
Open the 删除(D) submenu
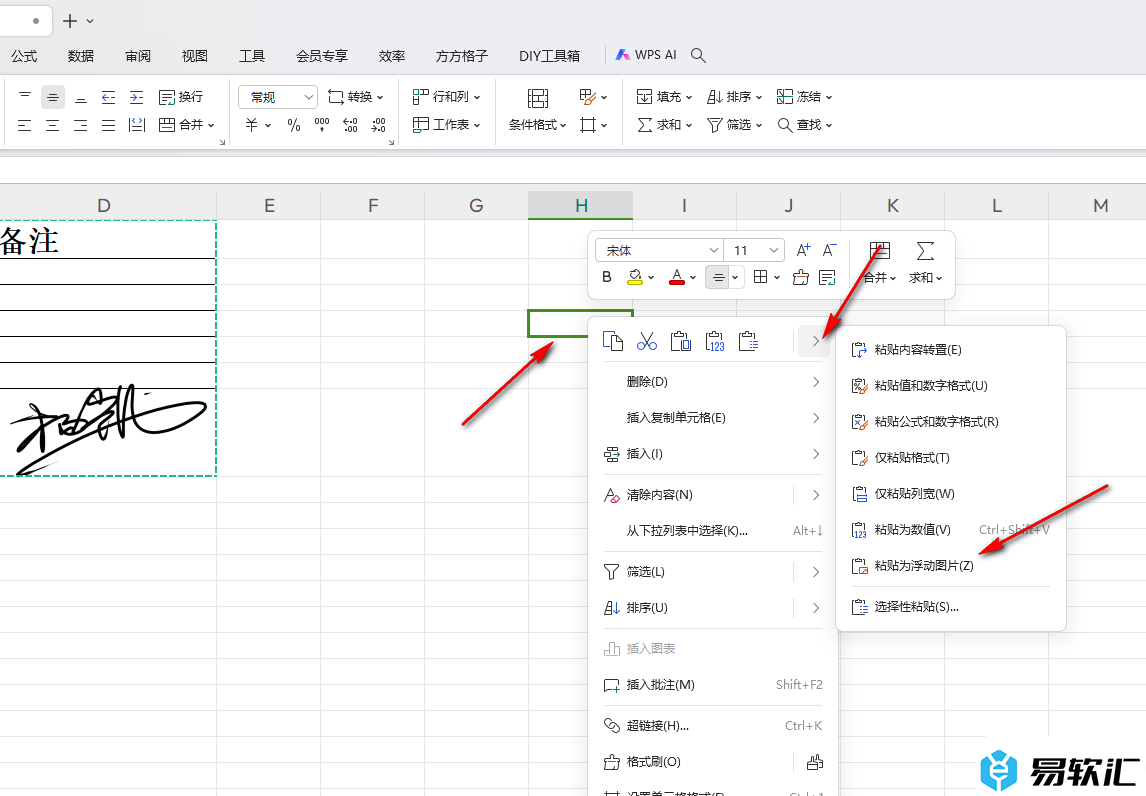(713, 382)
